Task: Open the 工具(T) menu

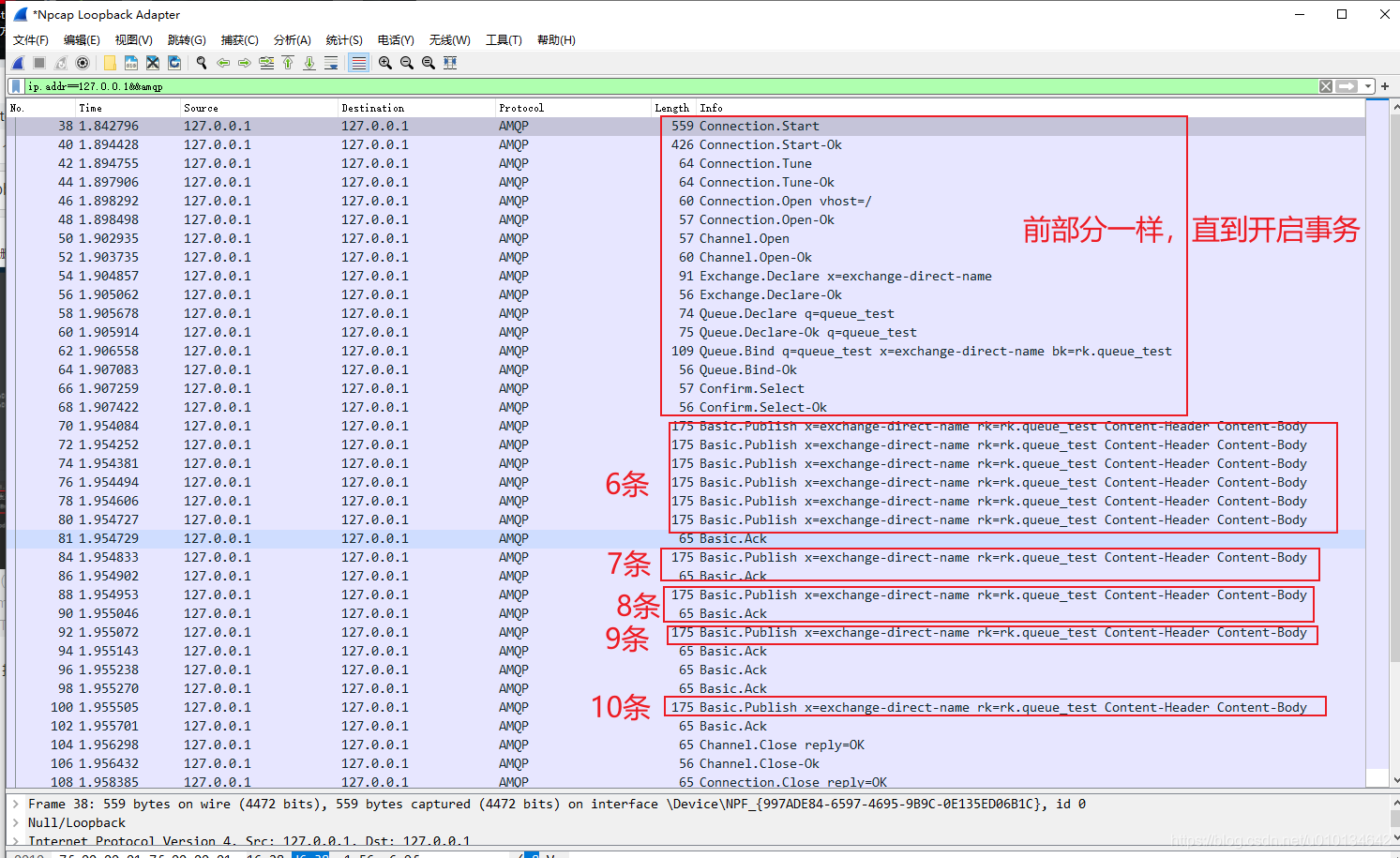Action: (x=504, y=40)
